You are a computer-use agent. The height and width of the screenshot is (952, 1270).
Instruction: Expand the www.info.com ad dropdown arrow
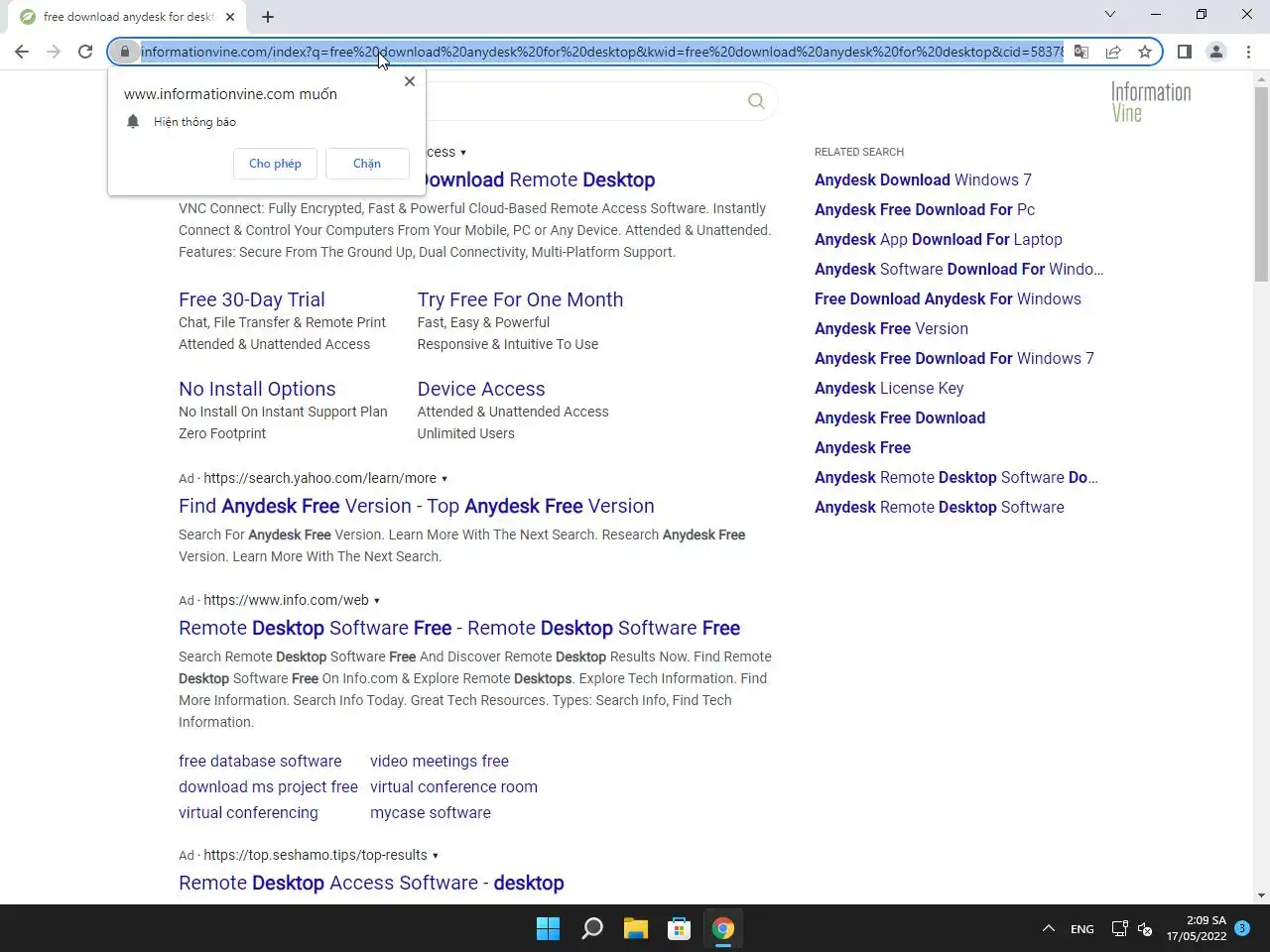pyautogui.click(x=377, y=601)
